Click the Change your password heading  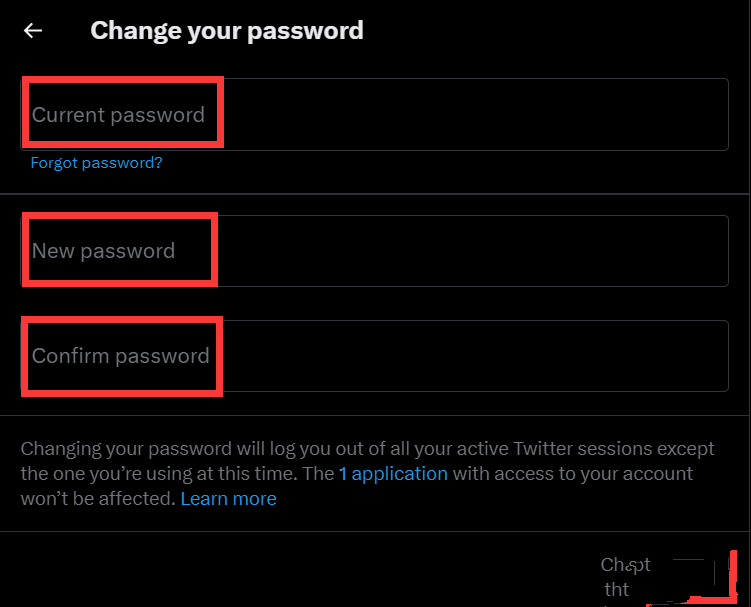pos(227,31)
